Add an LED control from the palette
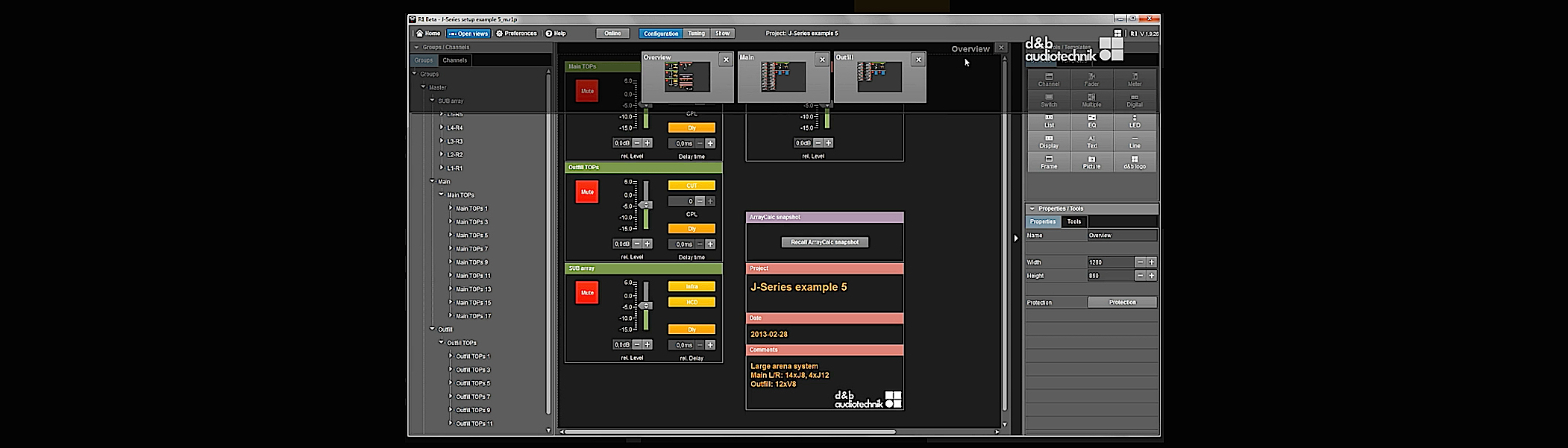The image size is (1568, 448). (1135, 121)
